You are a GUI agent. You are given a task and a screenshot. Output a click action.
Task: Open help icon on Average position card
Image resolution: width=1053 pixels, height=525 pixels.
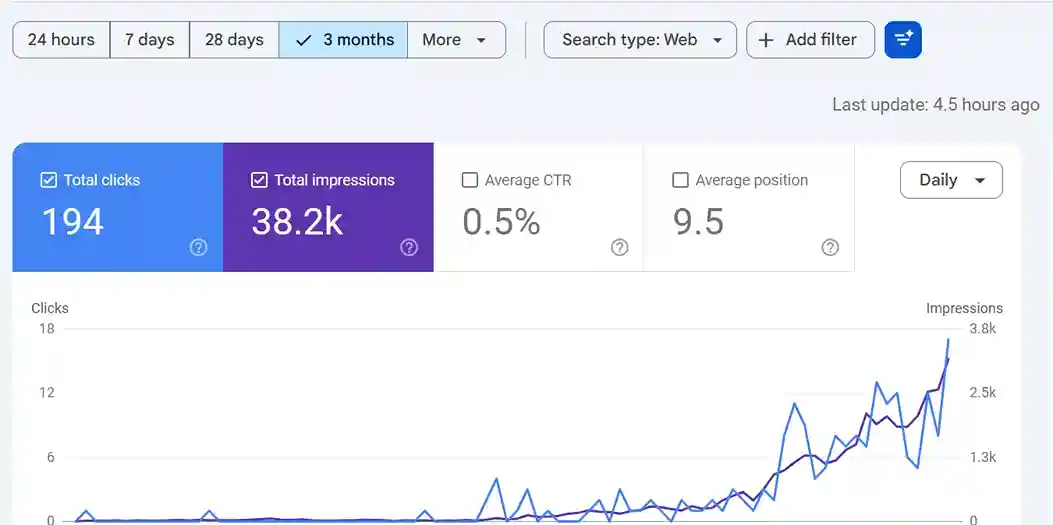tap(830, 248)
